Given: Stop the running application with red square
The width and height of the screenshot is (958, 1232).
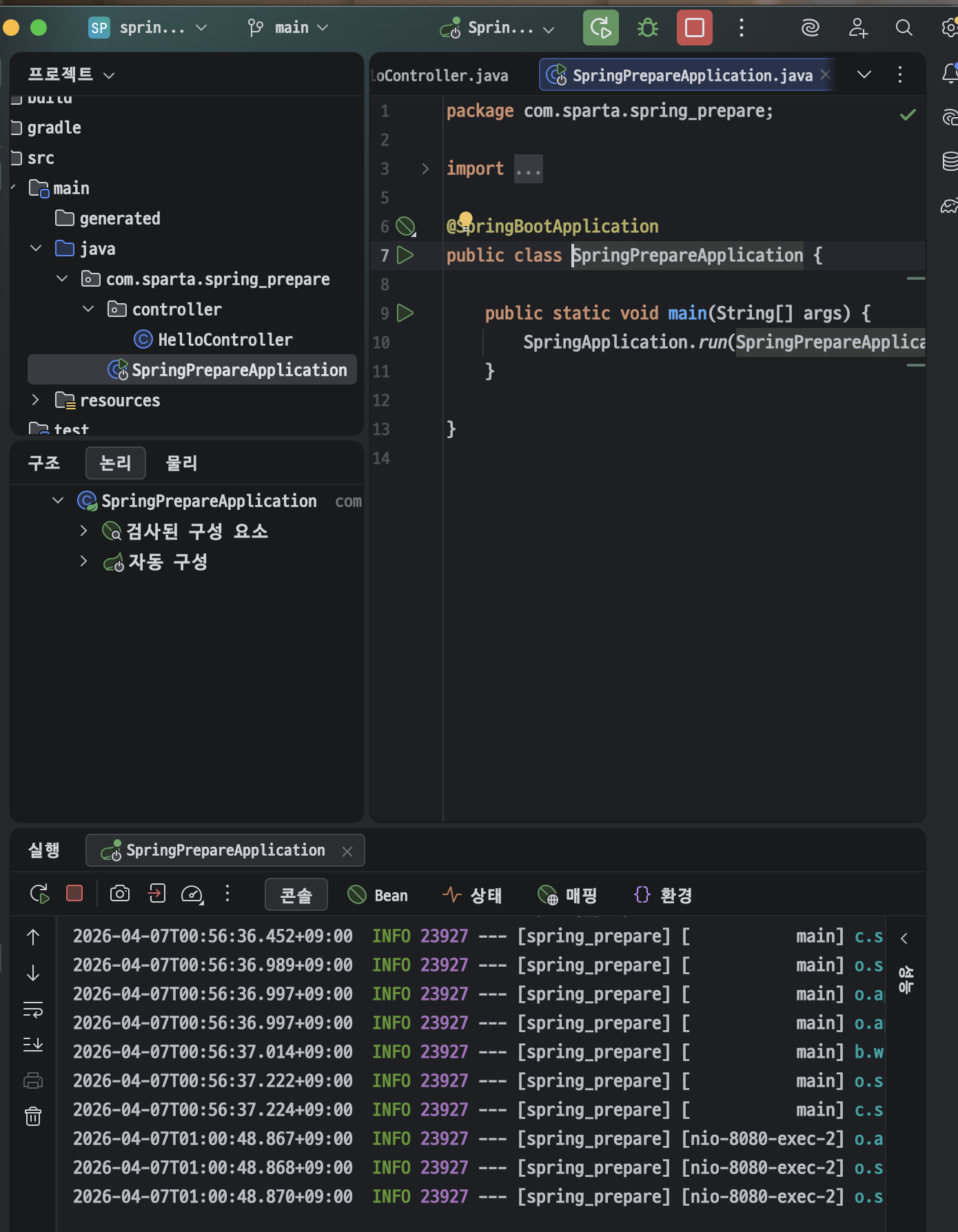Looking at the screenshot, I should (x=694, y=28).
